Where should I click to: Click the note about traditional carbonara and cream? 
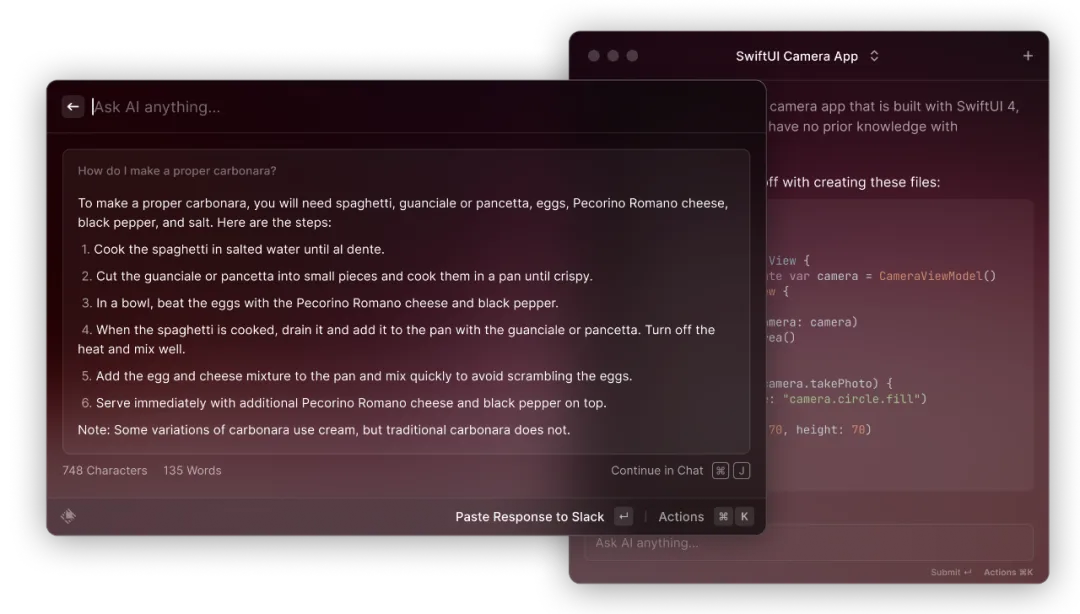pyautogui.click(x=324, y=430)
